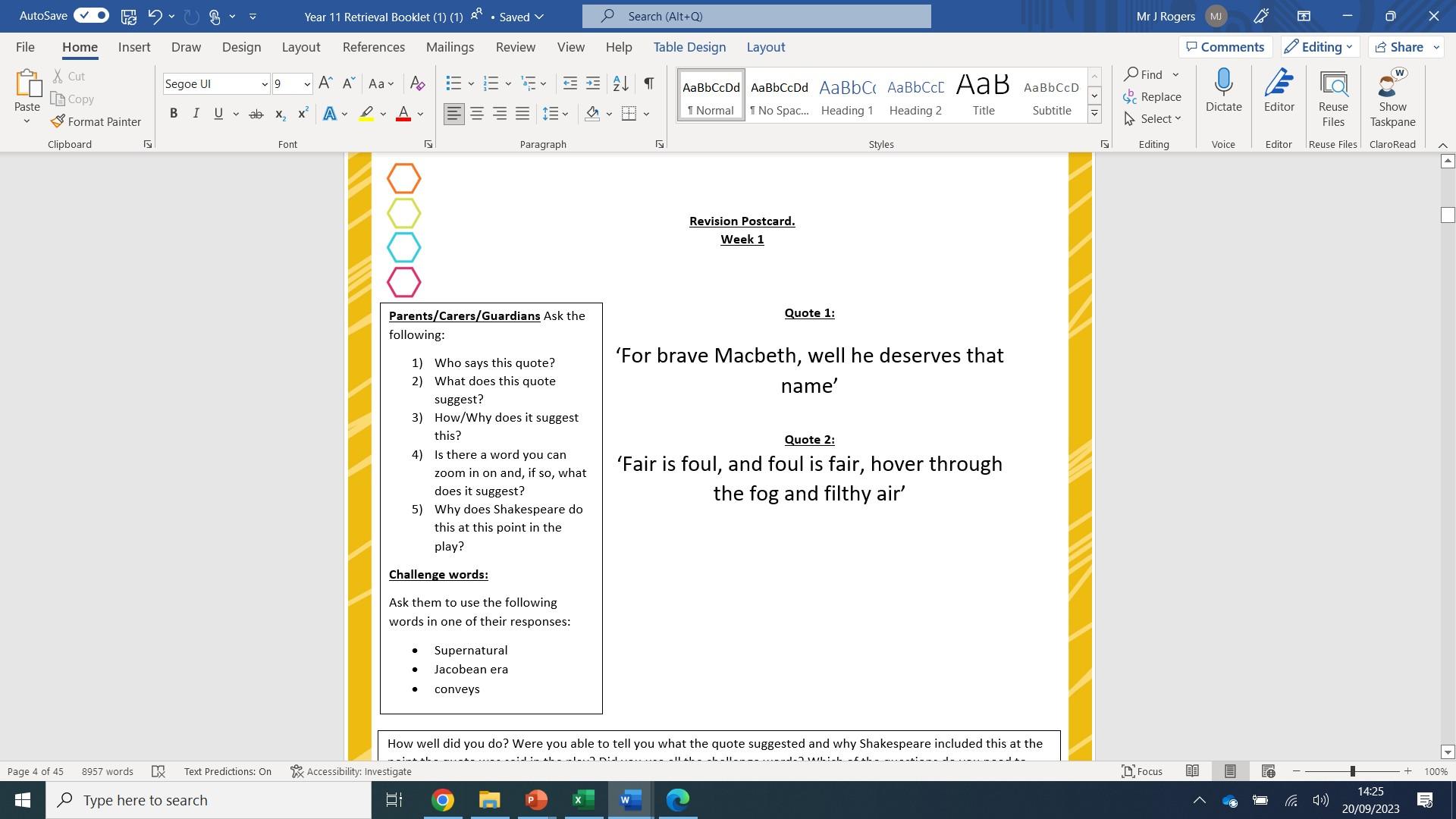This screenshot has width=1456, height=819.
Task: Start Dictate microphone
Action: 1223,91
